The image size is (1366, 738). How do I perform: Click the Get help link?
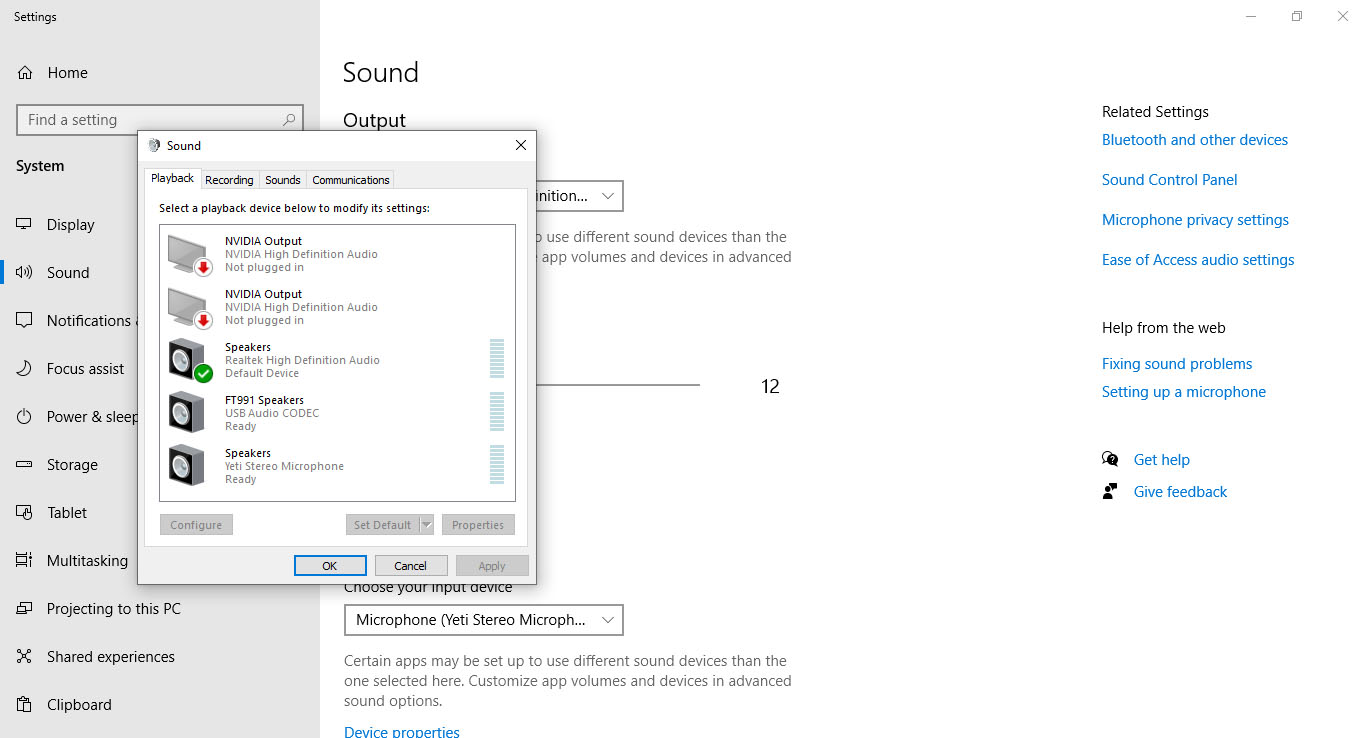[x=1162, y=460]
